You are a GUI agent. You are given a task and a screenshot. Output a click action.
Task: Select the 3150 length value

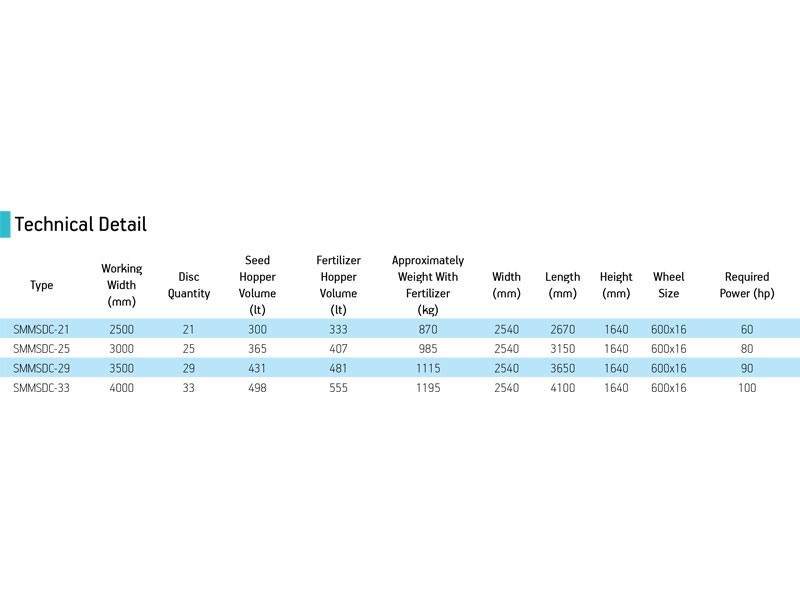[x=562, y=349]
